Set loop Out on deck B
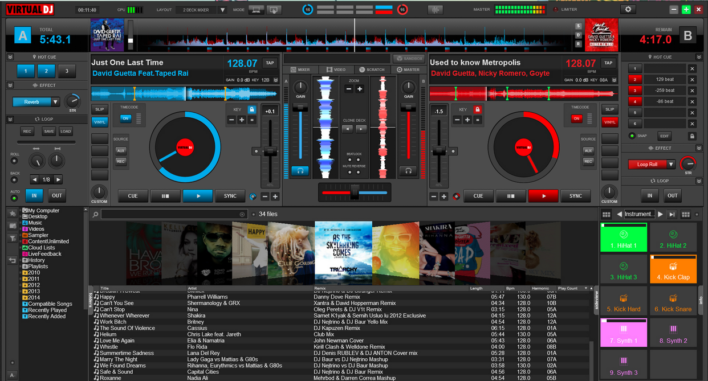The image size is (708, 381). pyautogui.click(x=672, y=195)
